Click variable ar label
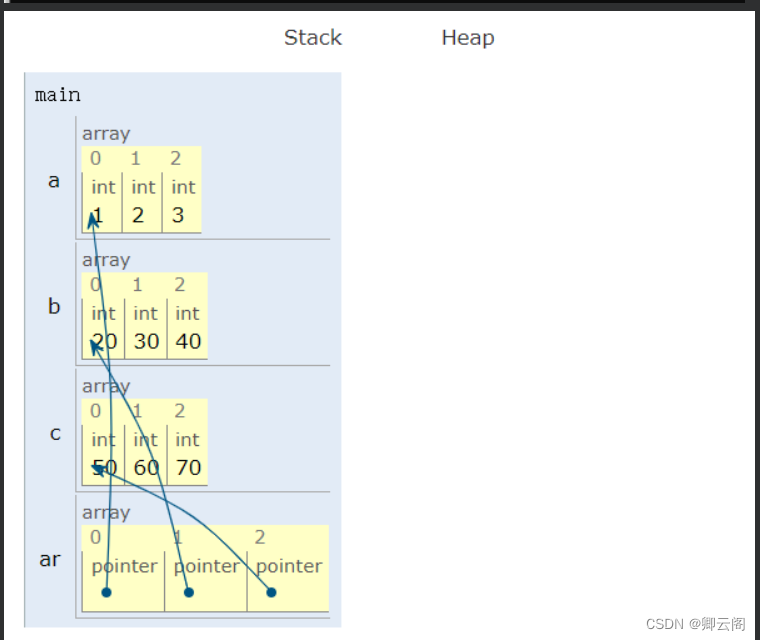Viewport: 760px width, 640px height. click(50, 559)
